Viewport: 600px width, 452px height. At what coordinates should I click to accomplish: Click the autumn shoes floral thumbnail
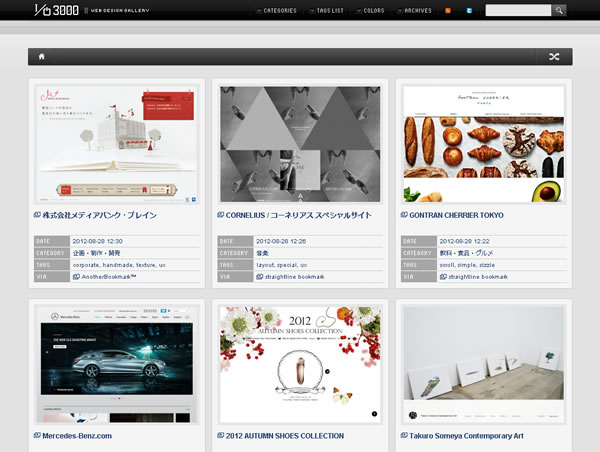[300, 364]
